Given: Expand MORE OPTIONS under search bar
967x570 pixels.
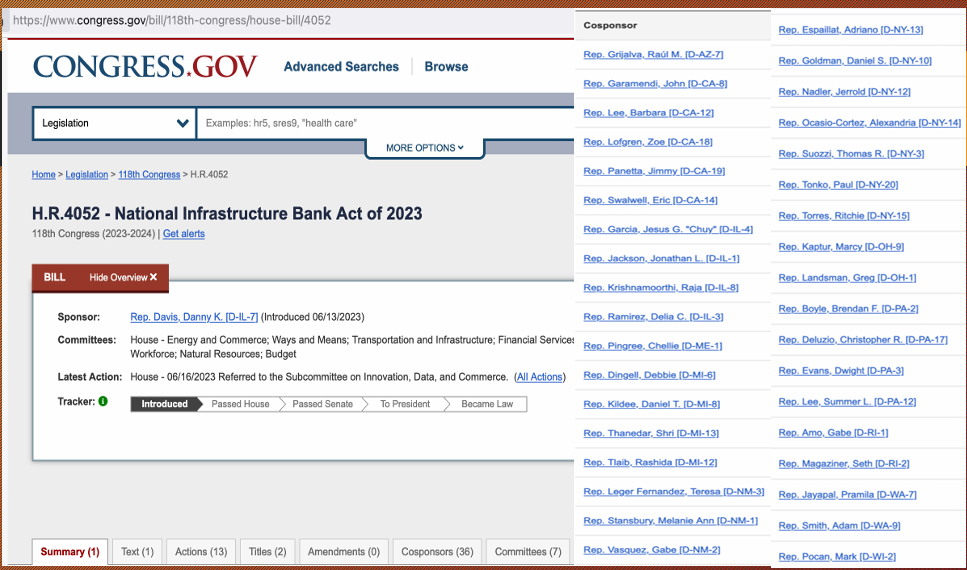Looking at the screenshot, I should [x=425, y=148].
